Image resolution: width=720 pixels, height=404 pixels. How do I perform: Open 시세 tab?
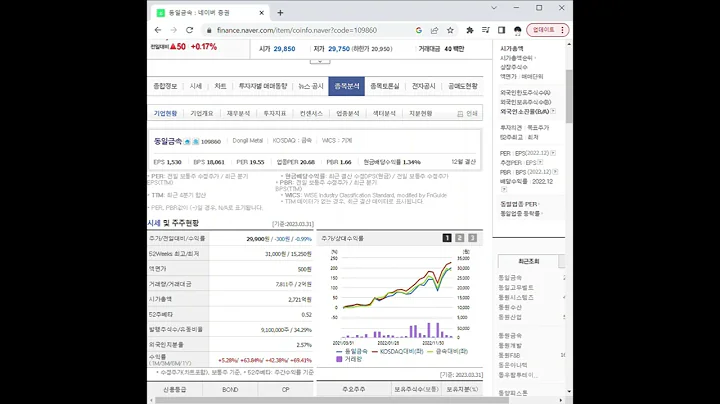click(x=196, y=86)
